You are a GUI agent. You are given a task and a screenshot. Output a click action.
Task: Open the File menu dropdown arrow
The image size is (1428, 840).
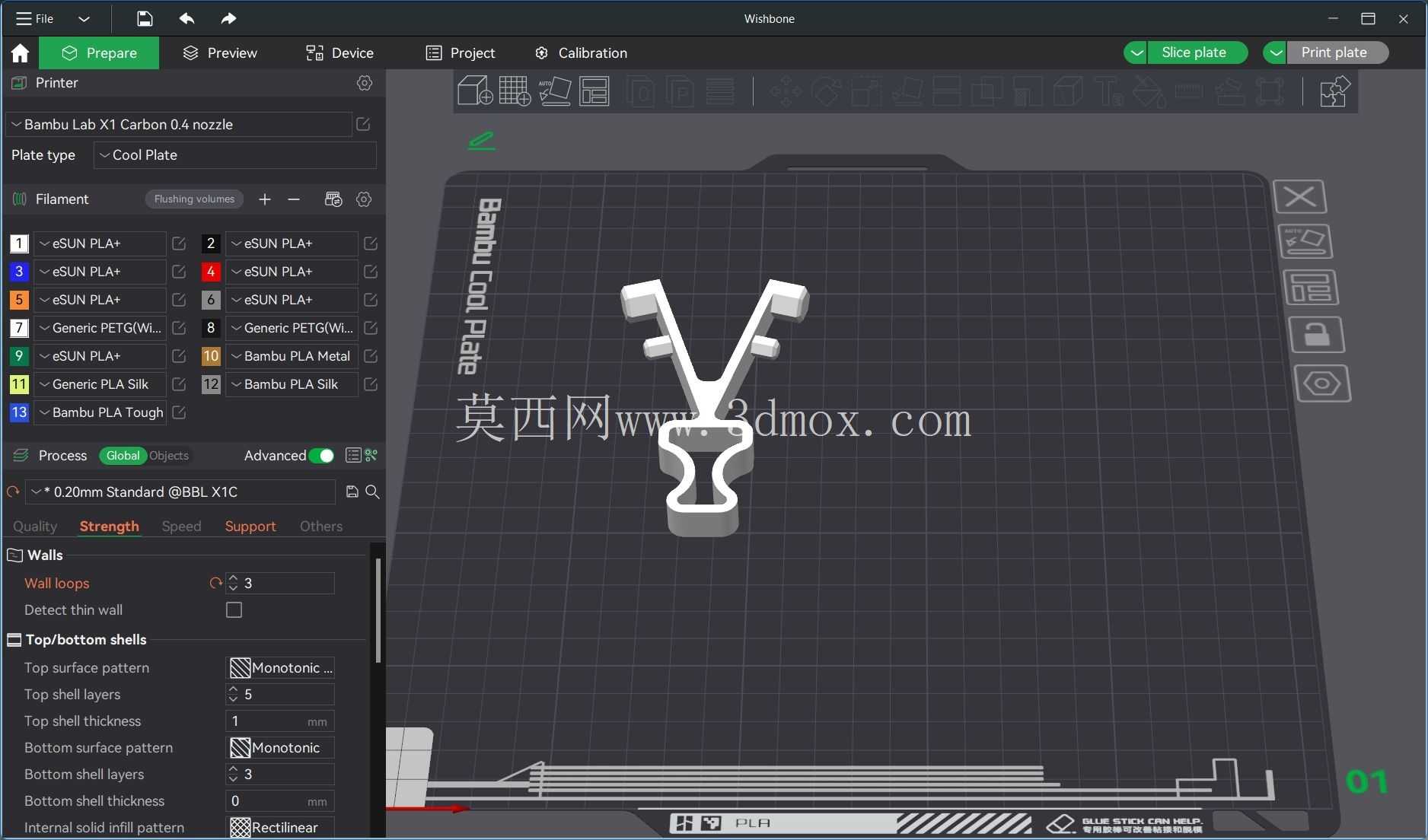click(x=84, y=18)
